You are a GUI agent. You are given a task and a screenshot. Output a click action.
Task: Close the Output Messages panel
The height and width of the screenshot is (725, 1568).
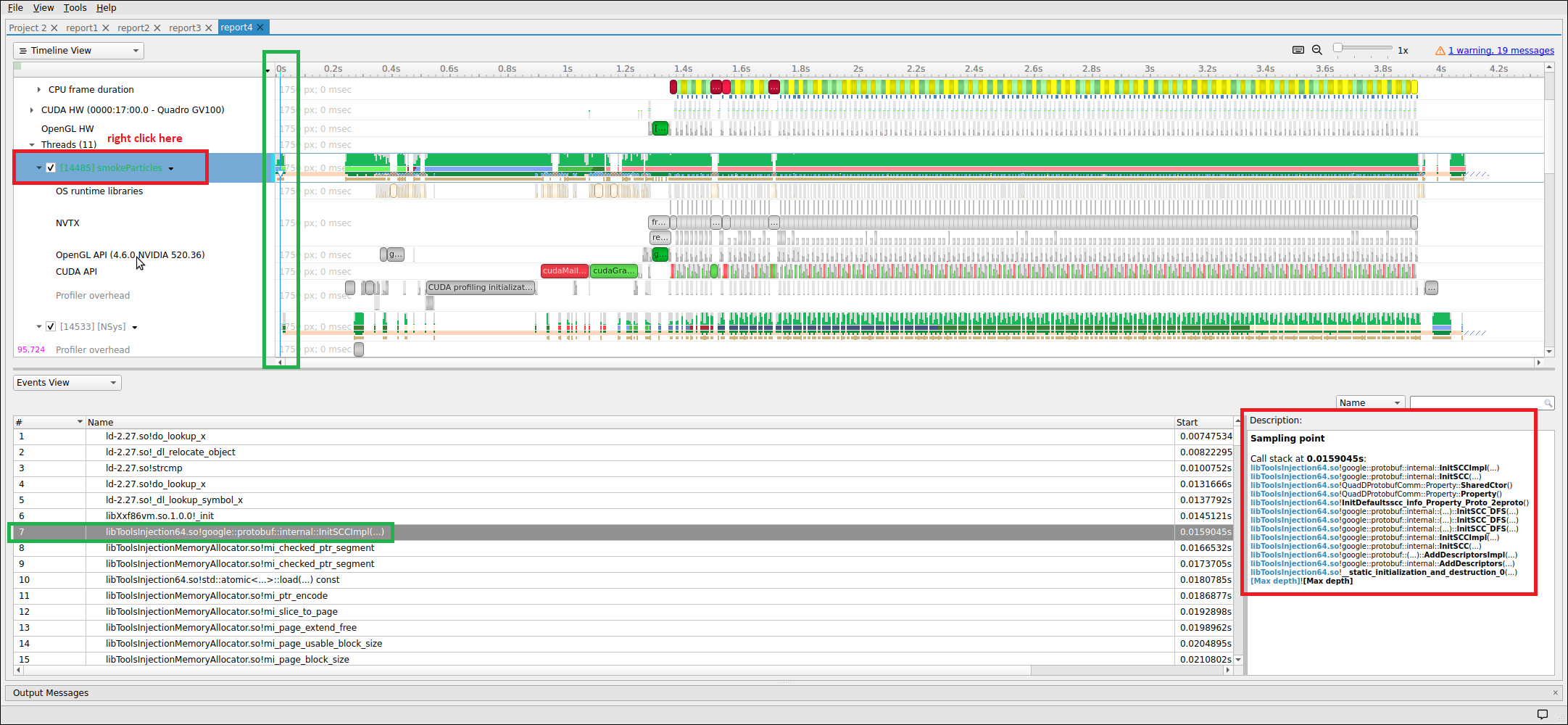1556,692
